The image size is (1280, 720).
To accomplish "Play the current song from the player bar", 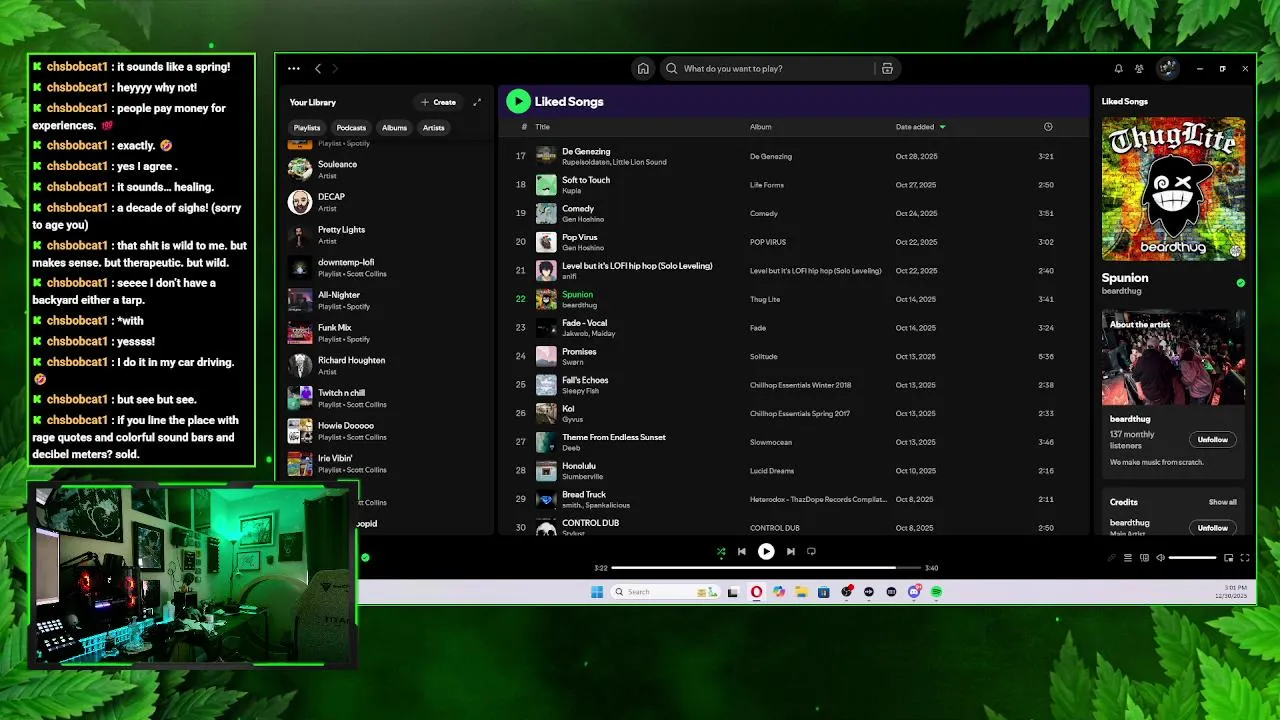I will coord(766,551).
